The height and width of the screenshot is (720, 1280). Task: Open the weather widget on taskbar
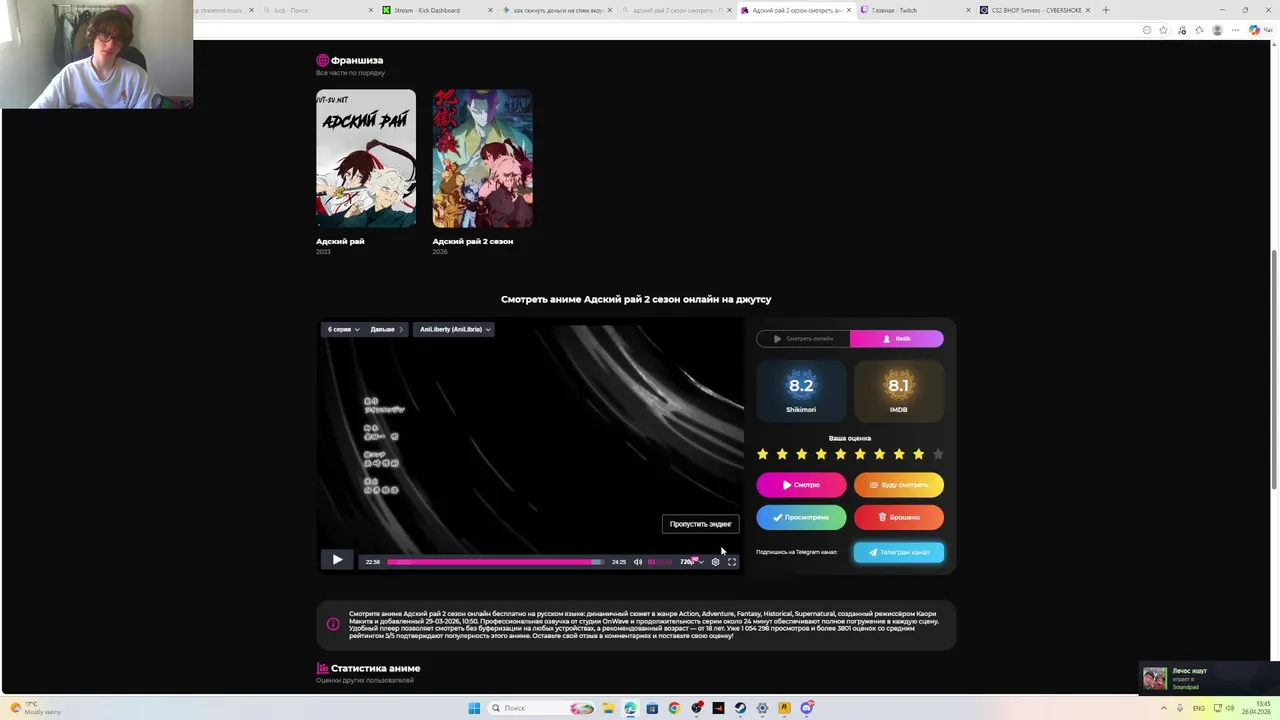35,708
